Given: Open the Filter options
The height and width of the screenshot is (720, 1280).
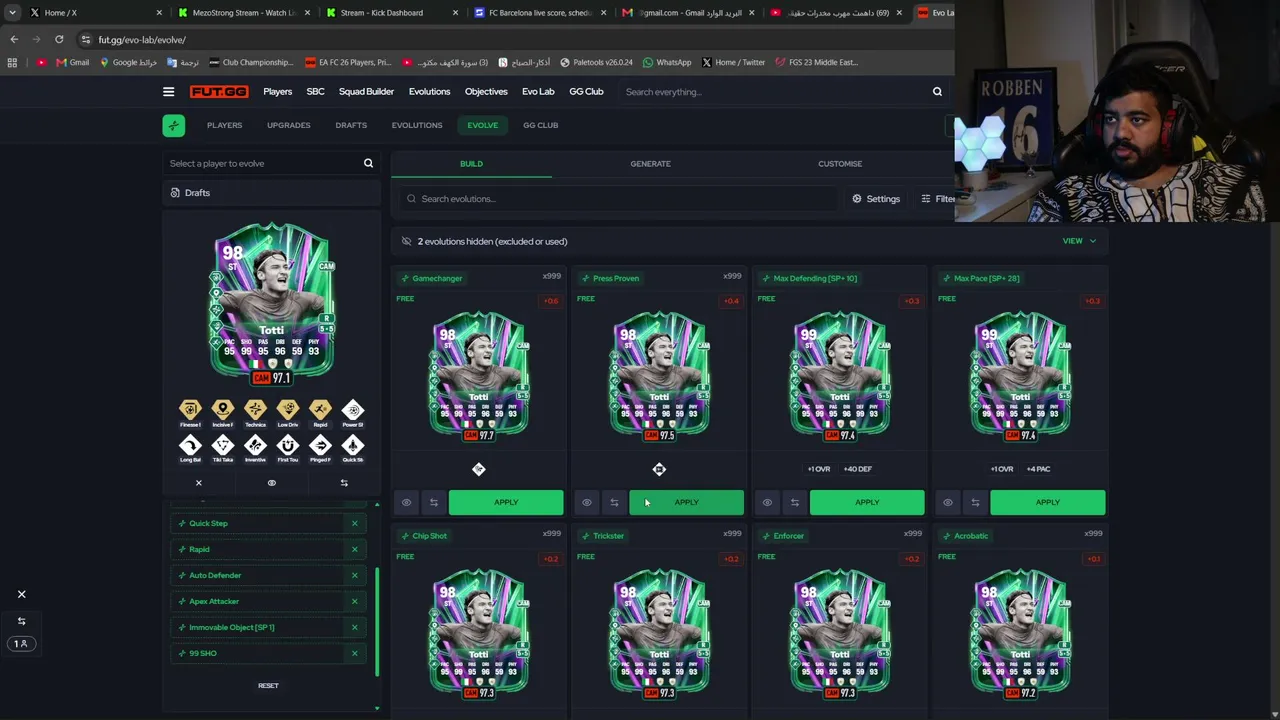Looking at the screenshot, I should click(x=938, y=199).
